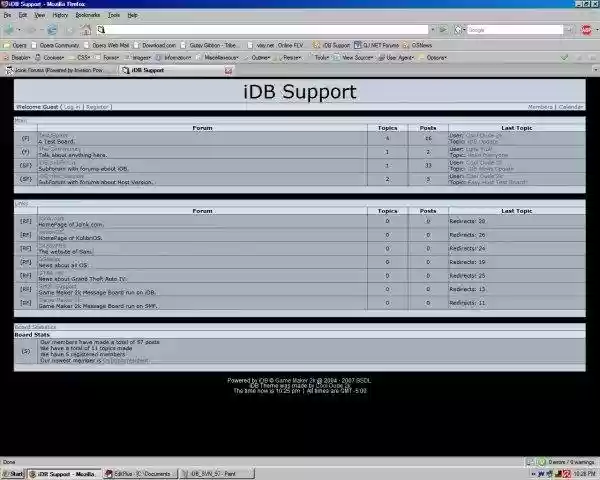
Task: Open forum described Talk about anything here
Action: pos(59,149)
